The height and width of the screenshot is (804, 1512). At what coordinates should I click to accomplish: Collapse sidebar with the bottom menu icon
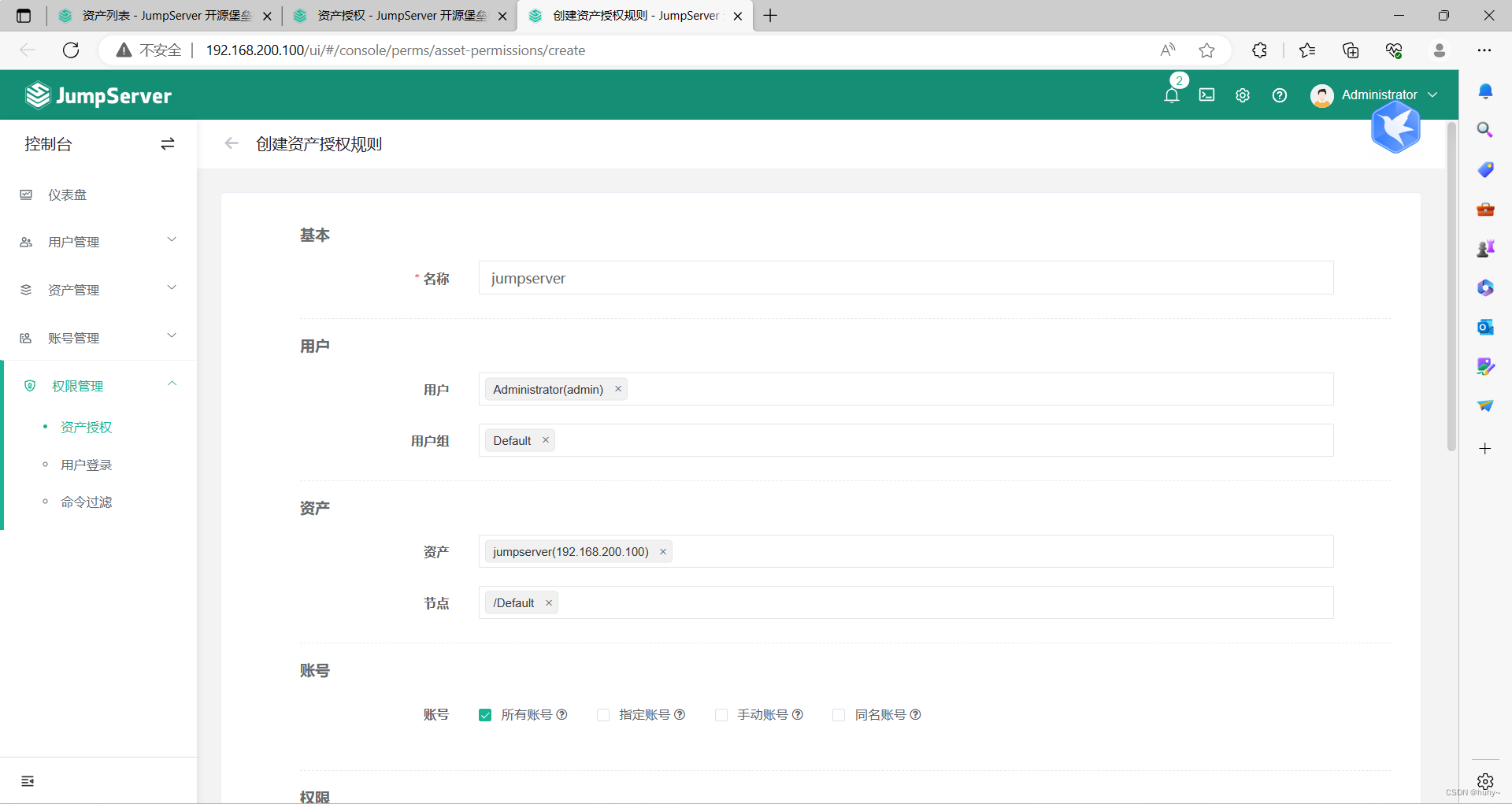(28, 781)
